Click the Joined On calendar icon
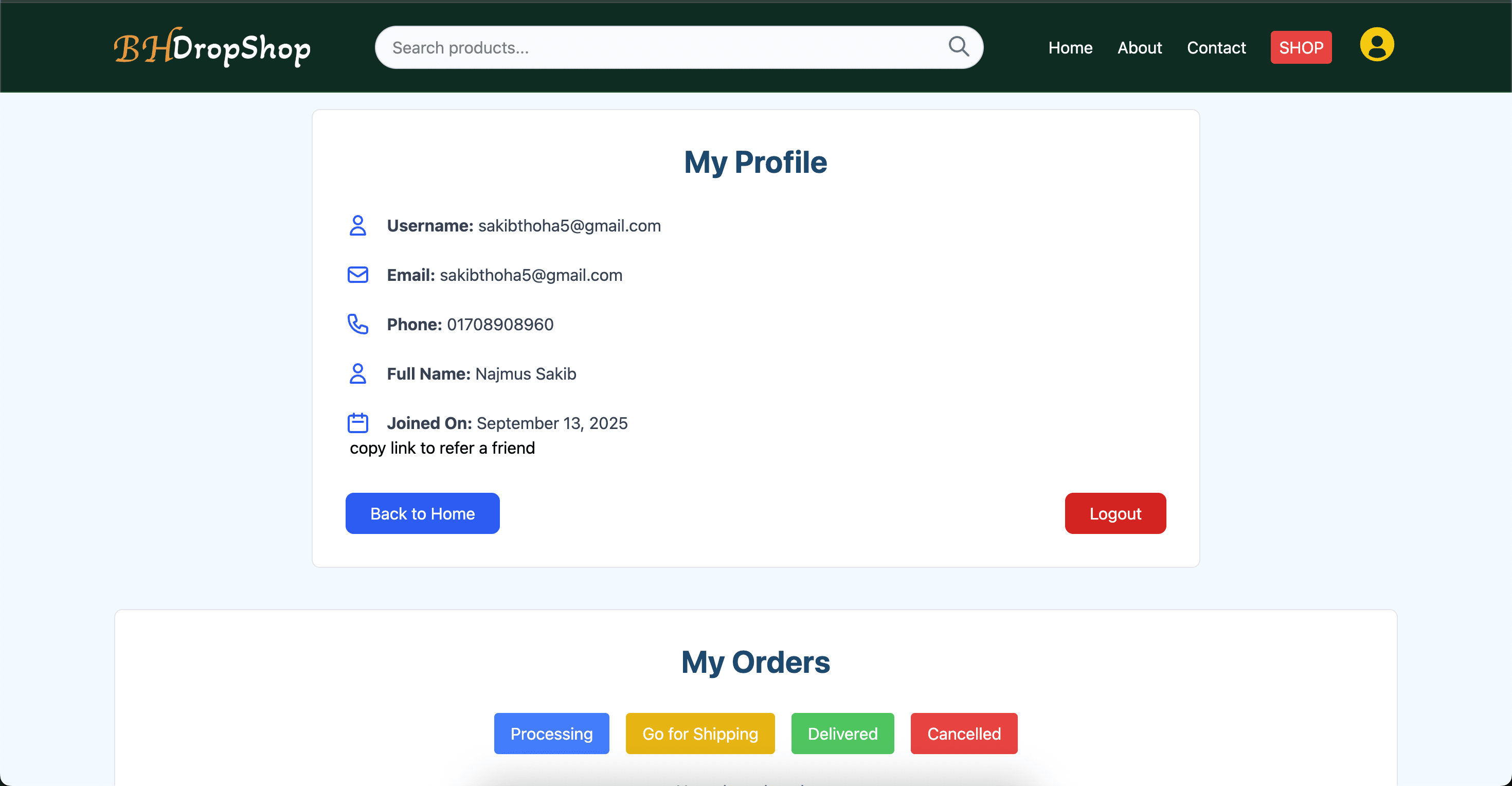 [x=357, y=423]
